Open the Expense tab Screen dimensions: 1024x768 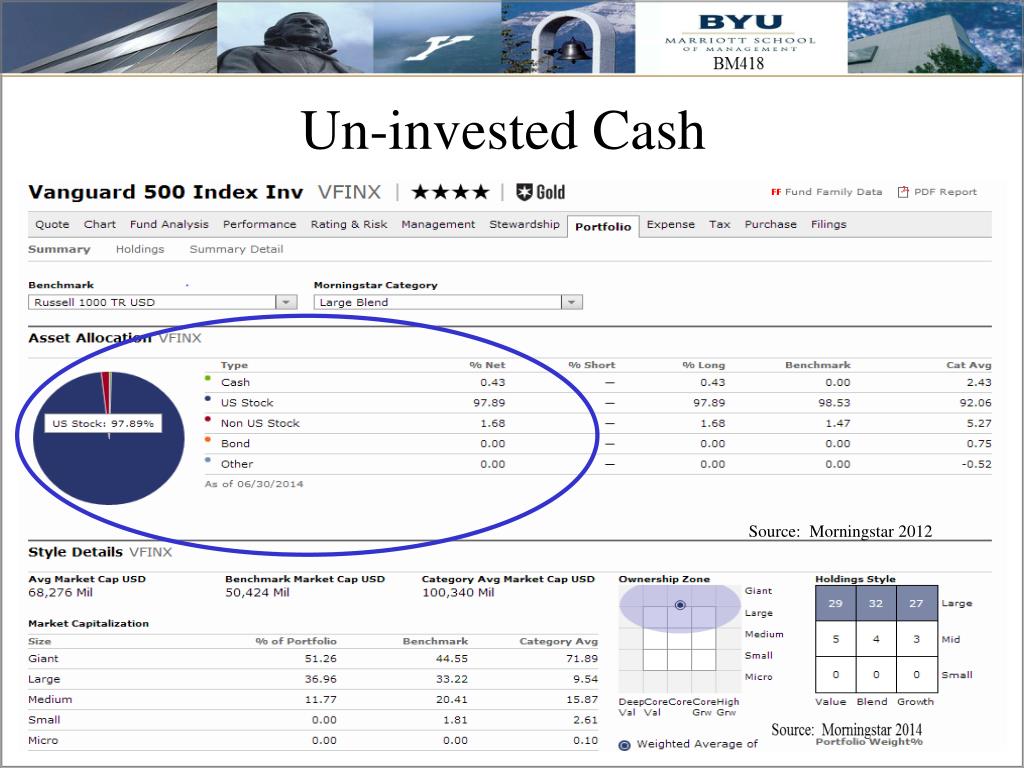click(671, 224)
